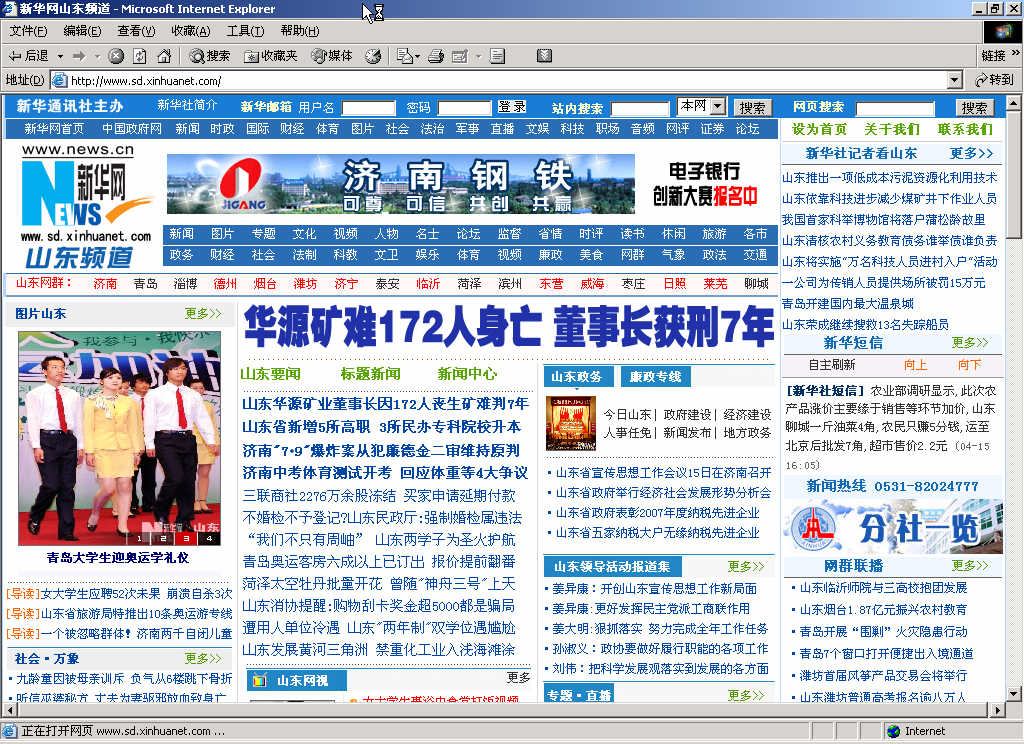Open the 帮助(H) menu

click(300, 31)
